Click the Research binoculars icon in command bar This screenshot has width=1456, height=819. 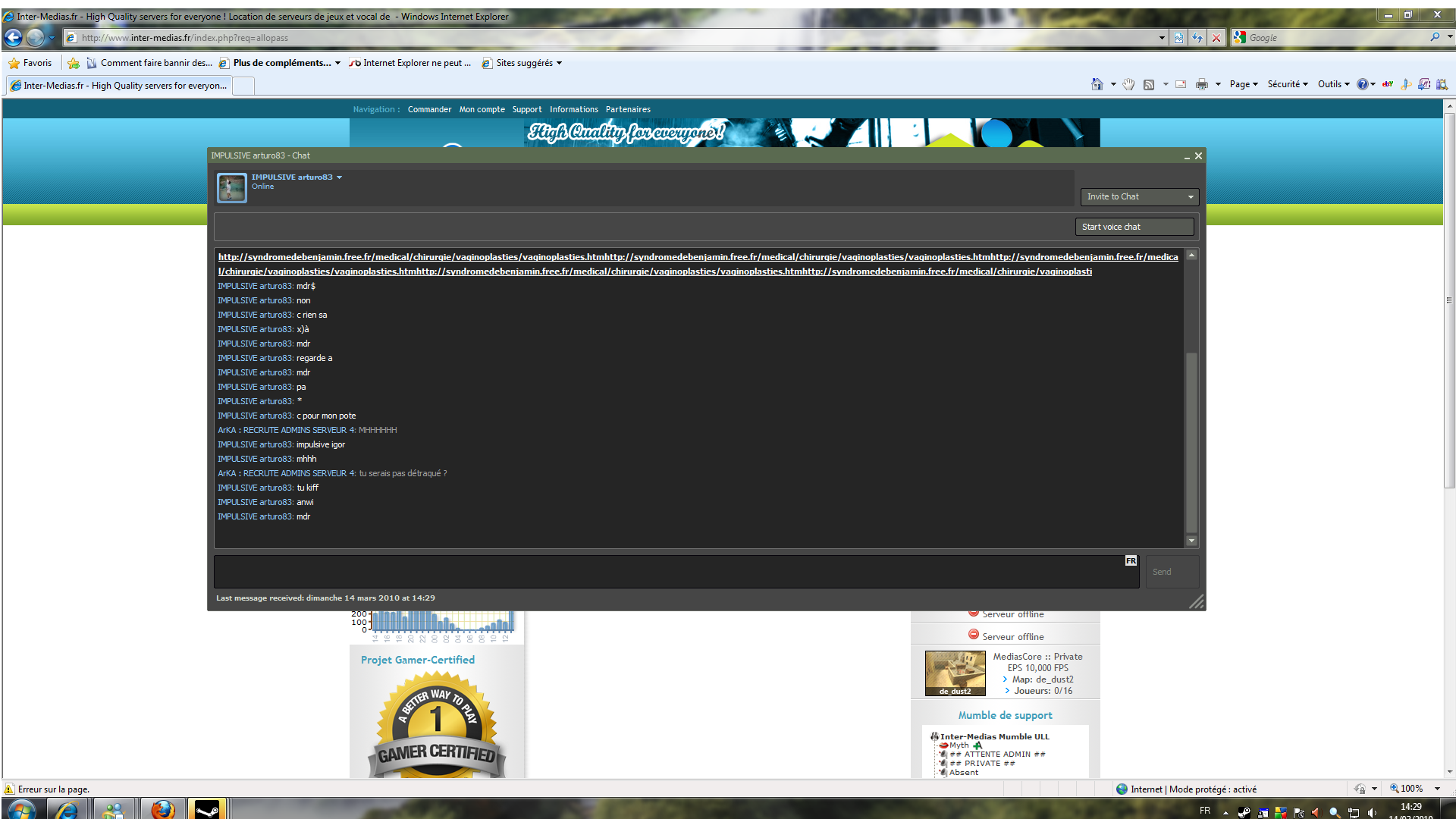(x=1442, y=84)
